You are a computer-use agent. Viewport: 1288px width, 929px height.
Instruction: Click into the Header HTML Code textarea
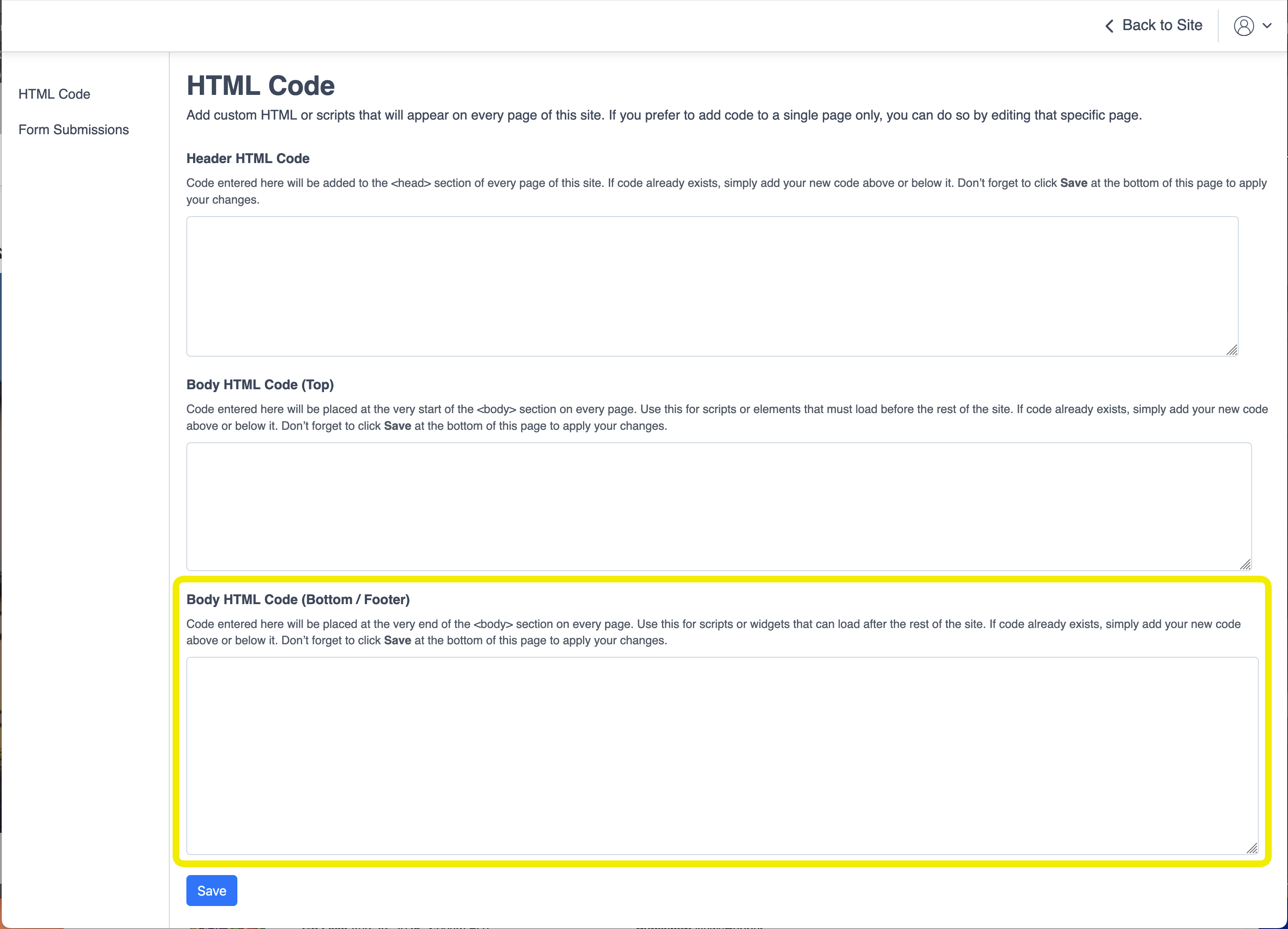(712, 286)
